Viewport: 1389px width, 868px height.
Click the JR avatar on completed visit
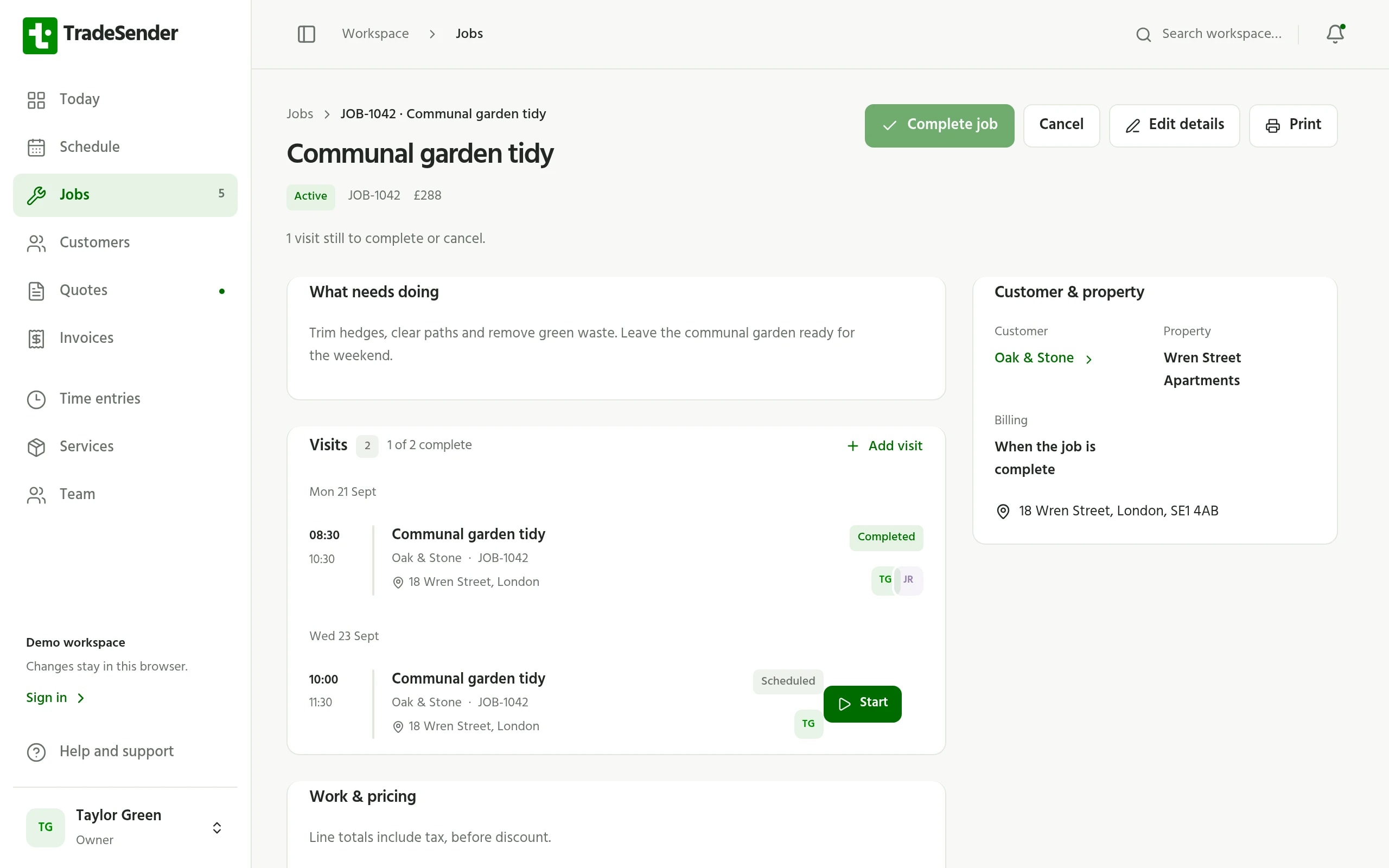(909, 580)
